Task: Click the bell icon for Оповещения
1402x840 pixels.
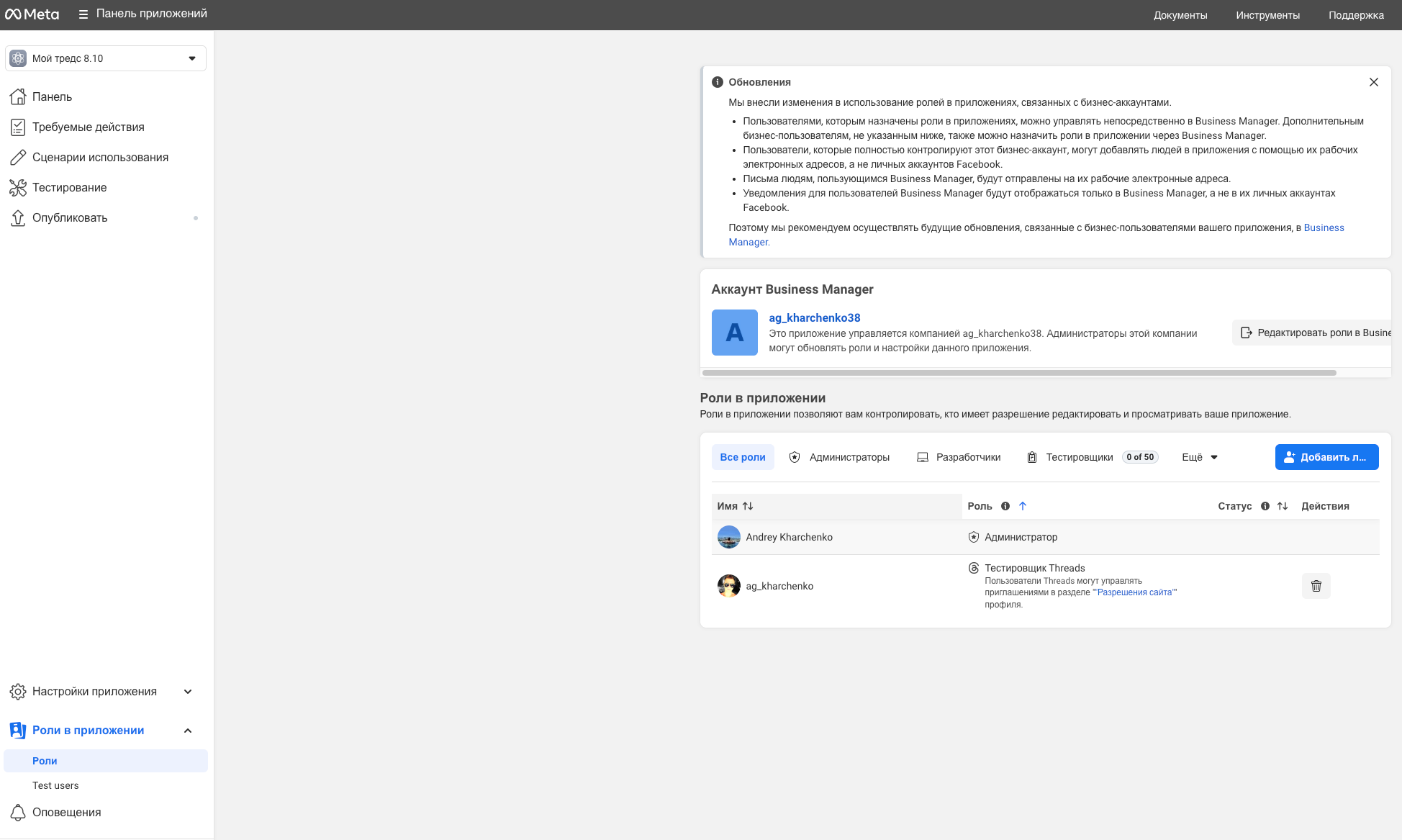Action: 18,812
